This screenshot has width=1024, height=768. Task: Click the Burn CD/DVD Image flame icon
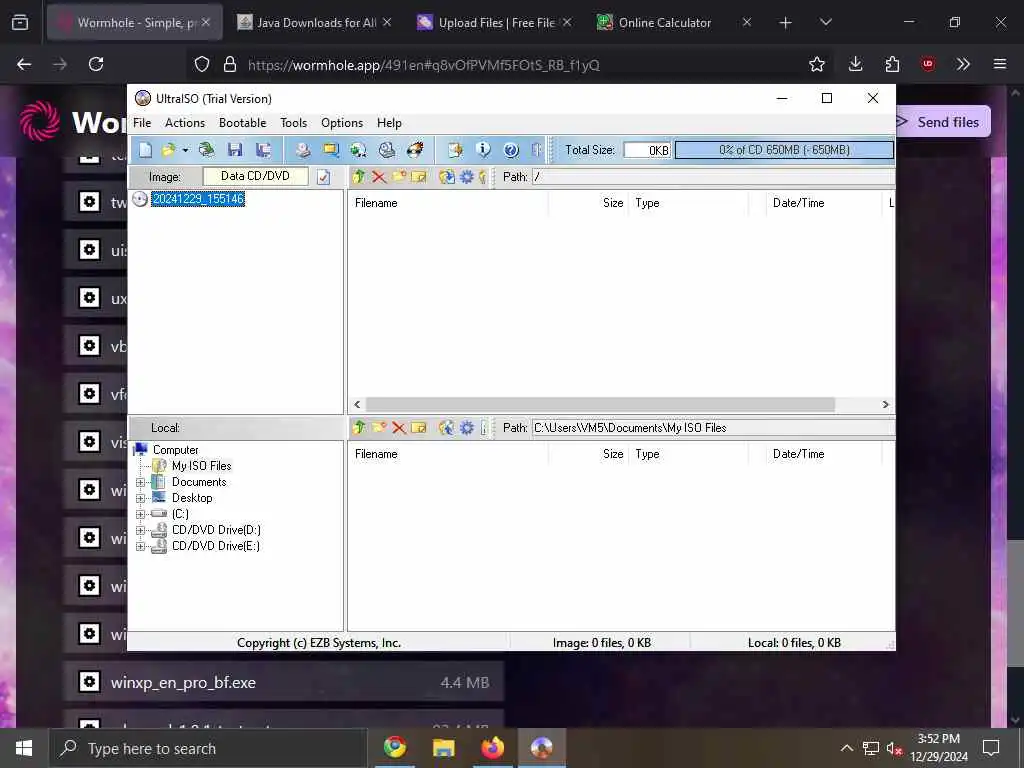(x=415, y=150)
